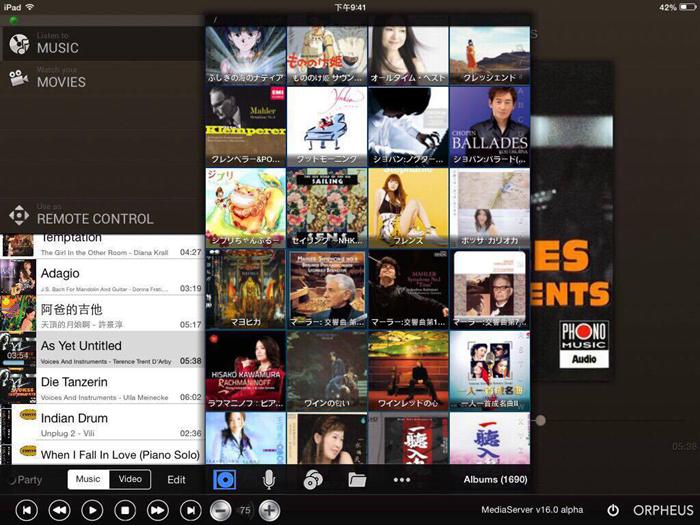700x525 pixels.
Task: Click the MediaServer v16.0 alpha label
Action: tap(532, 510)
